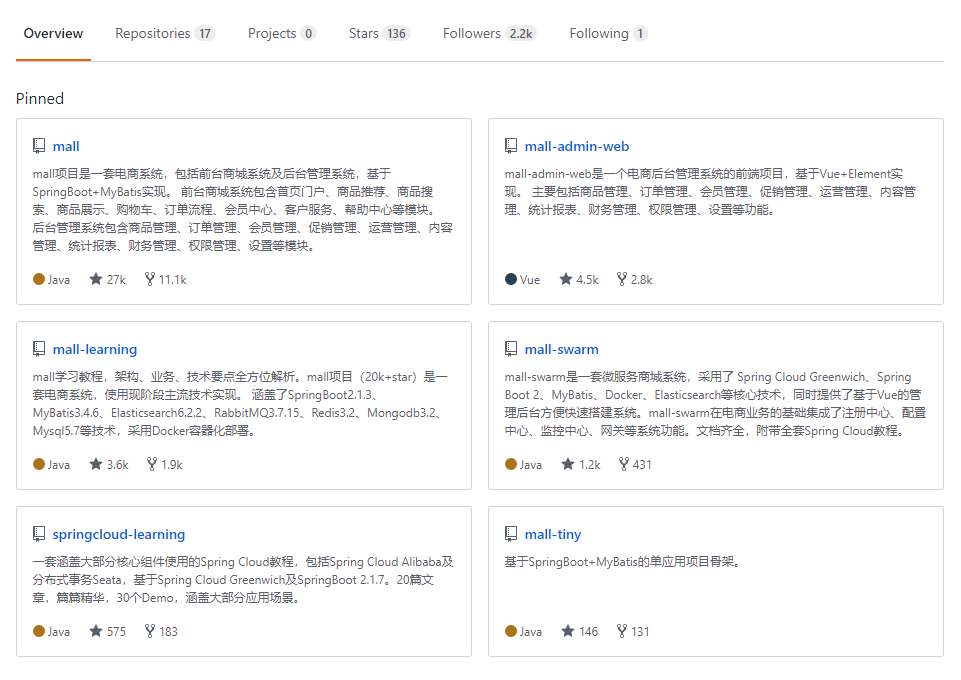Image resolution: width=961 pixels, height=680 pixels.
Task: Click the star icon showing 1.2k
Action: 568,464
